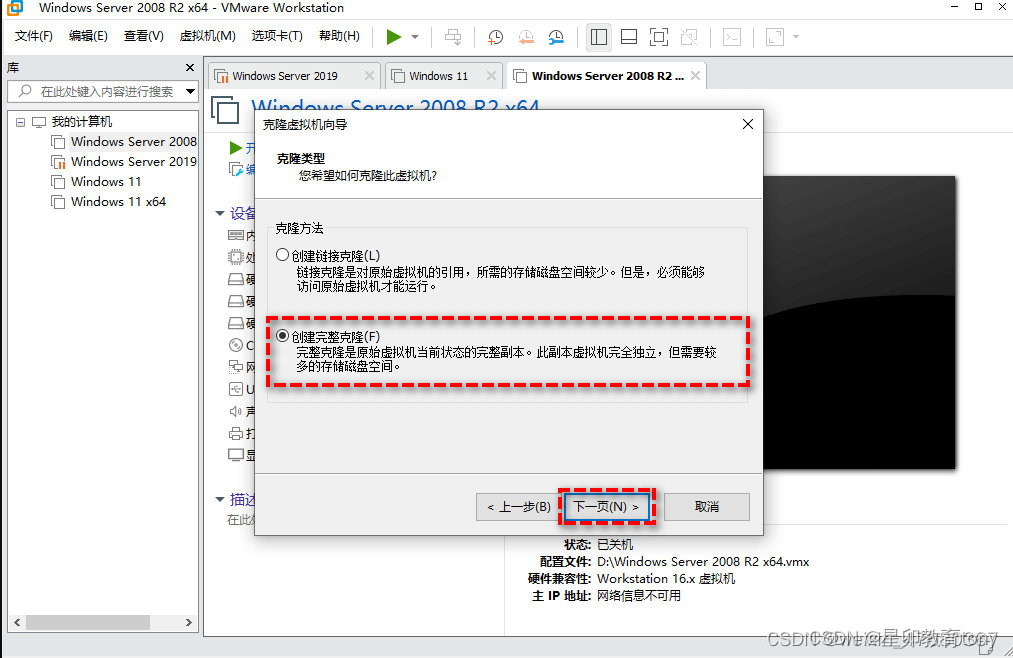Open the 选项卡(T) menu
This screenshot has width=1013, height=658.
(277, 36)
